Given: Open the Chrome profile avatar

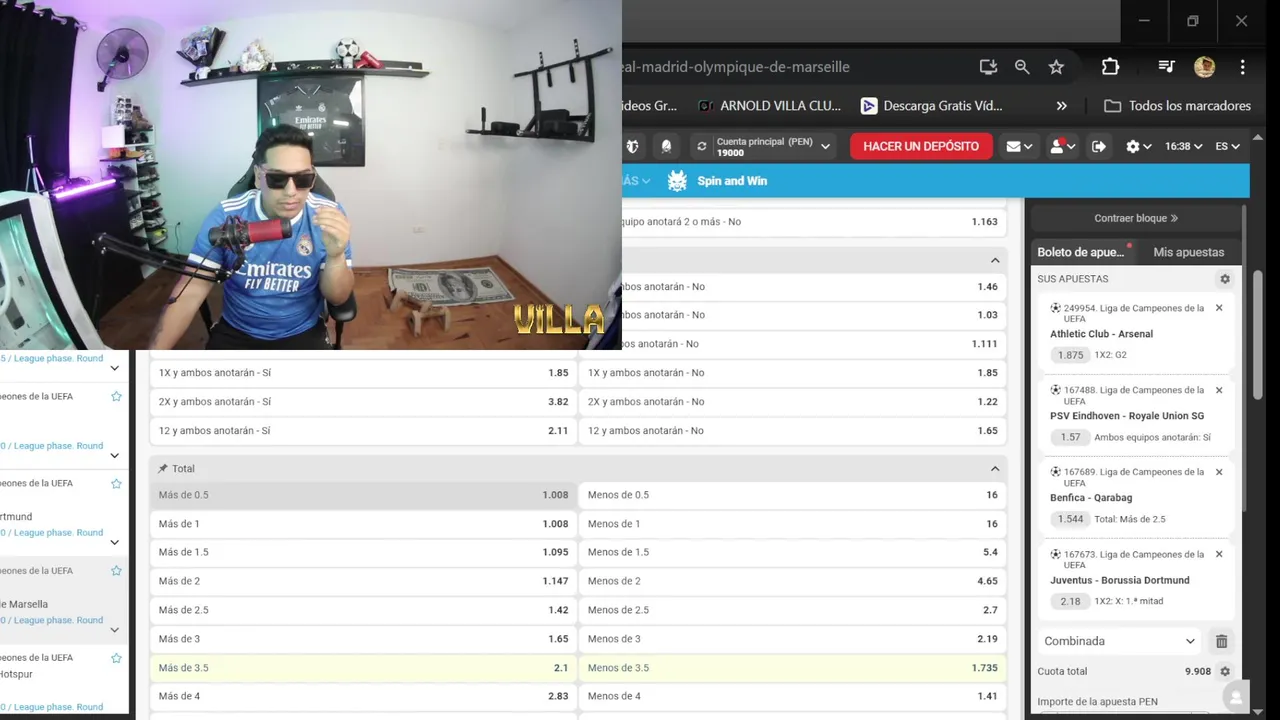Looking at the screenshot, I should click(x=1204, y=67).
